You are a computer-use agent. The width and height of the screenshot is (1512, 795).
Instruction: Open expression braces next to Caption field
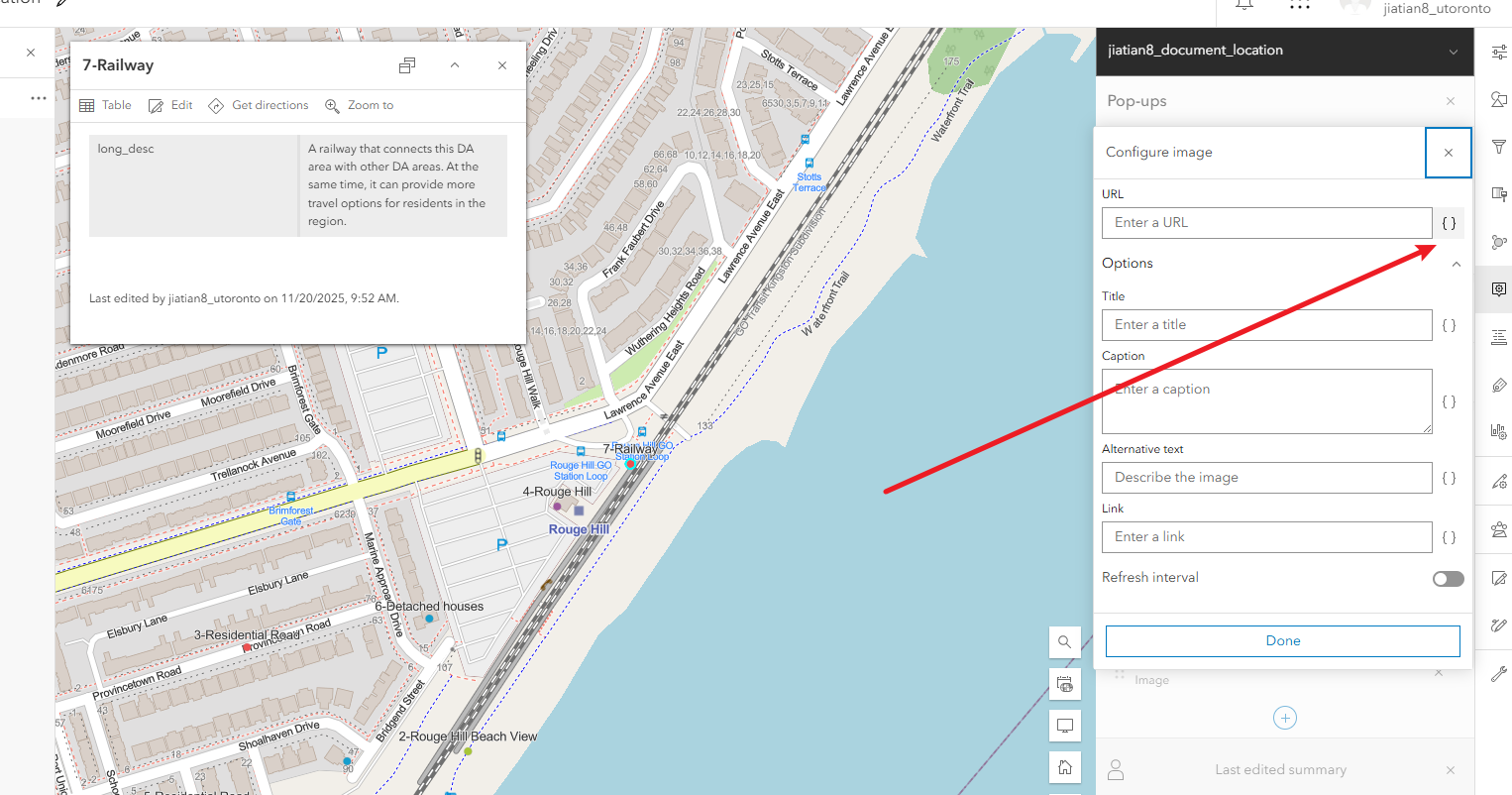(x=1449, y=401)
